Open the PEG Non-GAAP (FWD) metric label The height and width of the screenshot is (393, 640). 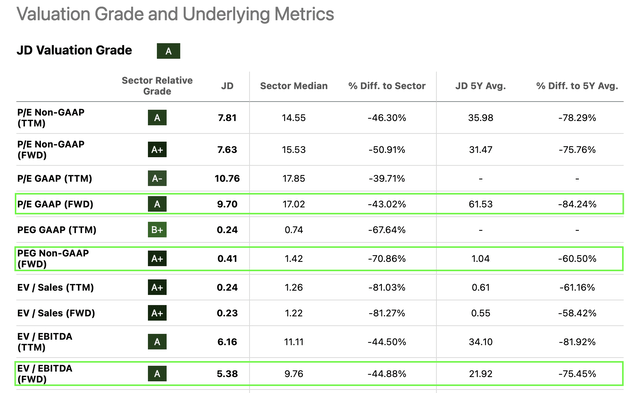(x=53, y=259)
